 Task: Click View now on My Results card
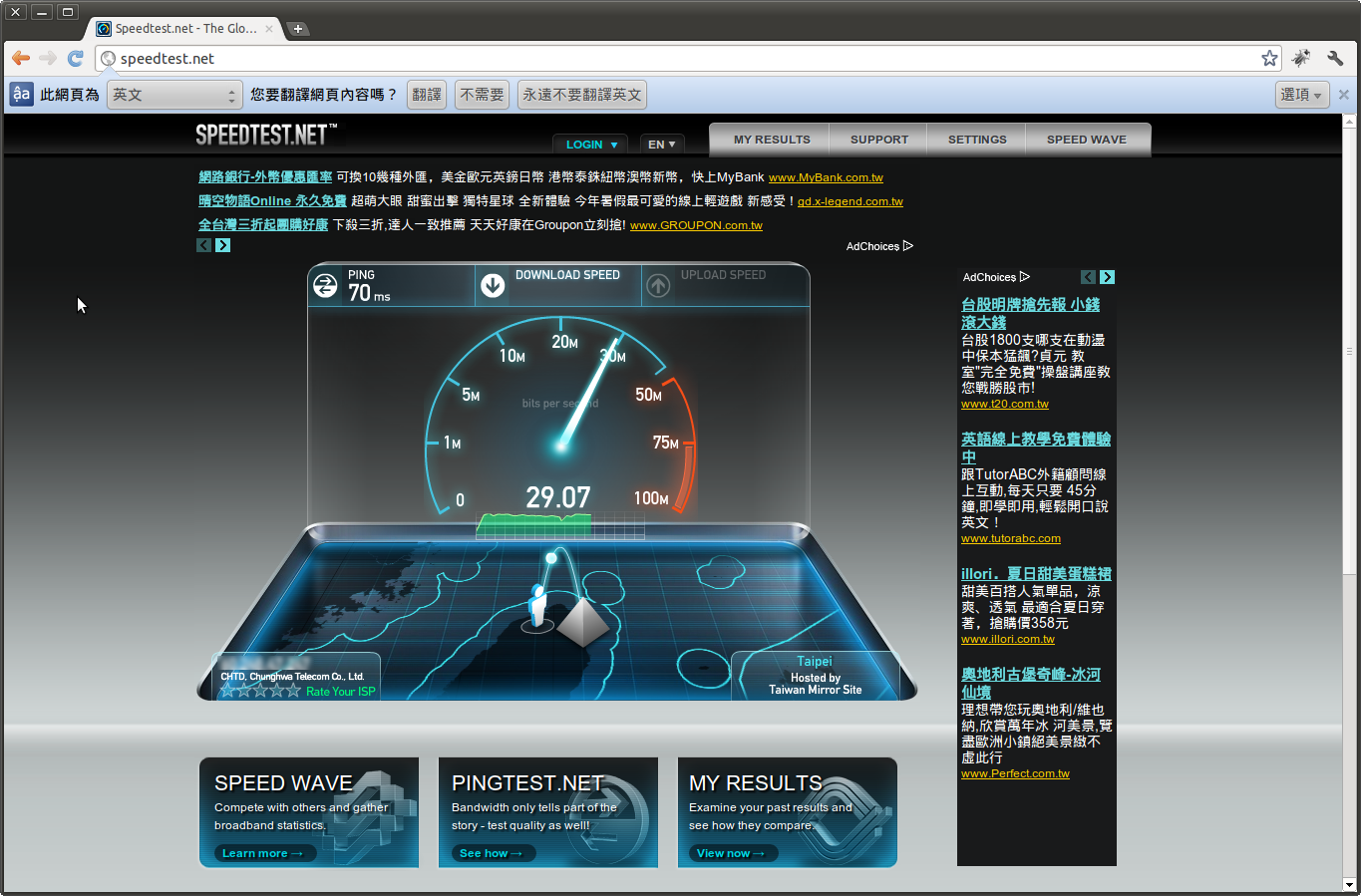[x=733, y=853]
